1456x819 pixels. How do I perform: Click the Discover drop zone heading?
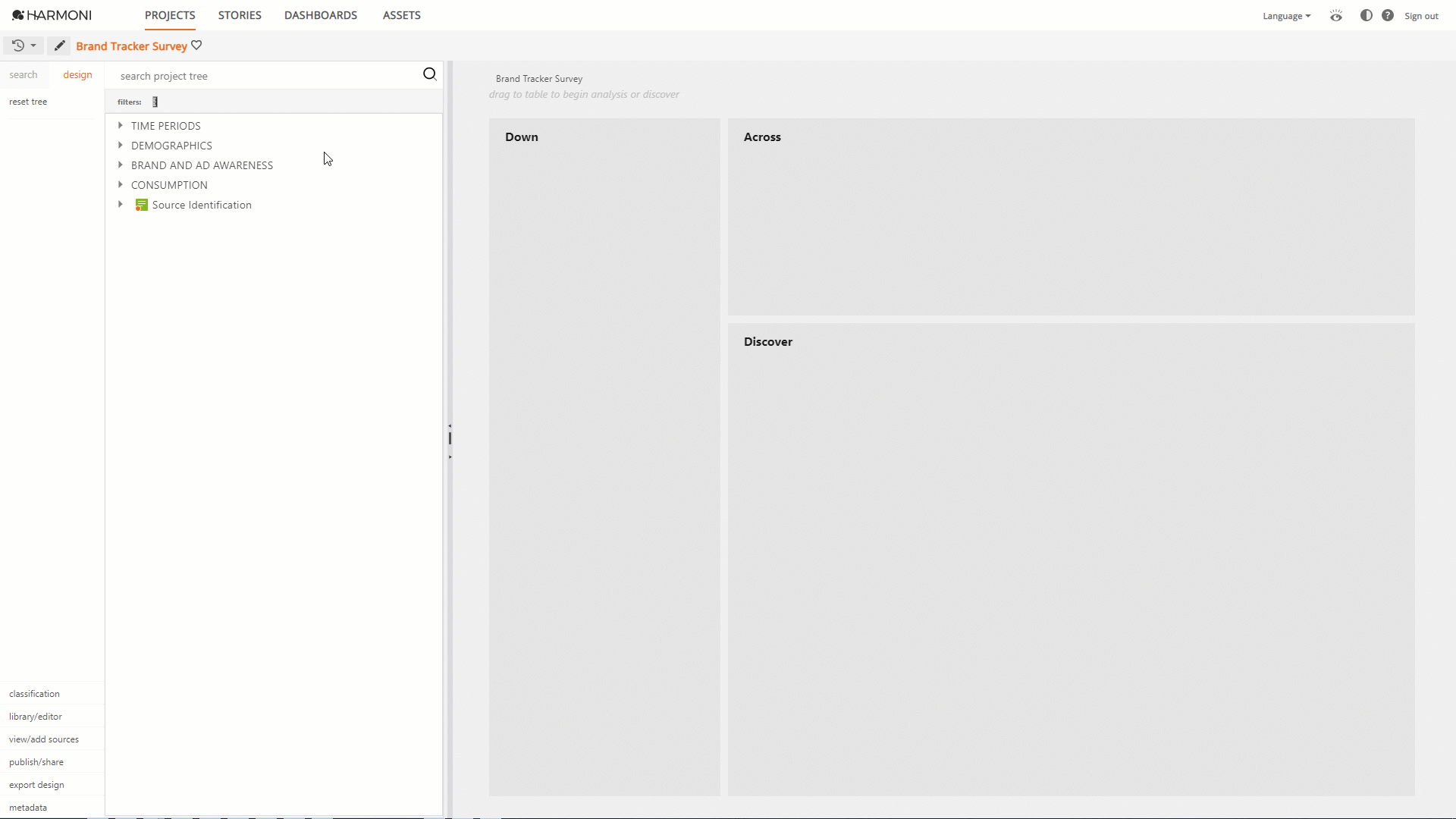click(x=768, y=342)
